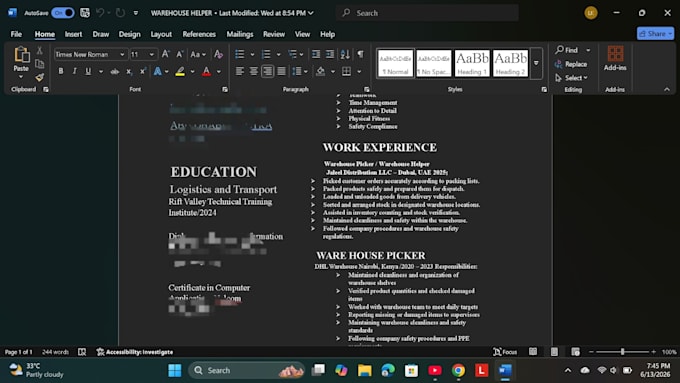Toggle AutoSave switch off
This screenshot has height=383, width=680.
[x=62, y=13]
